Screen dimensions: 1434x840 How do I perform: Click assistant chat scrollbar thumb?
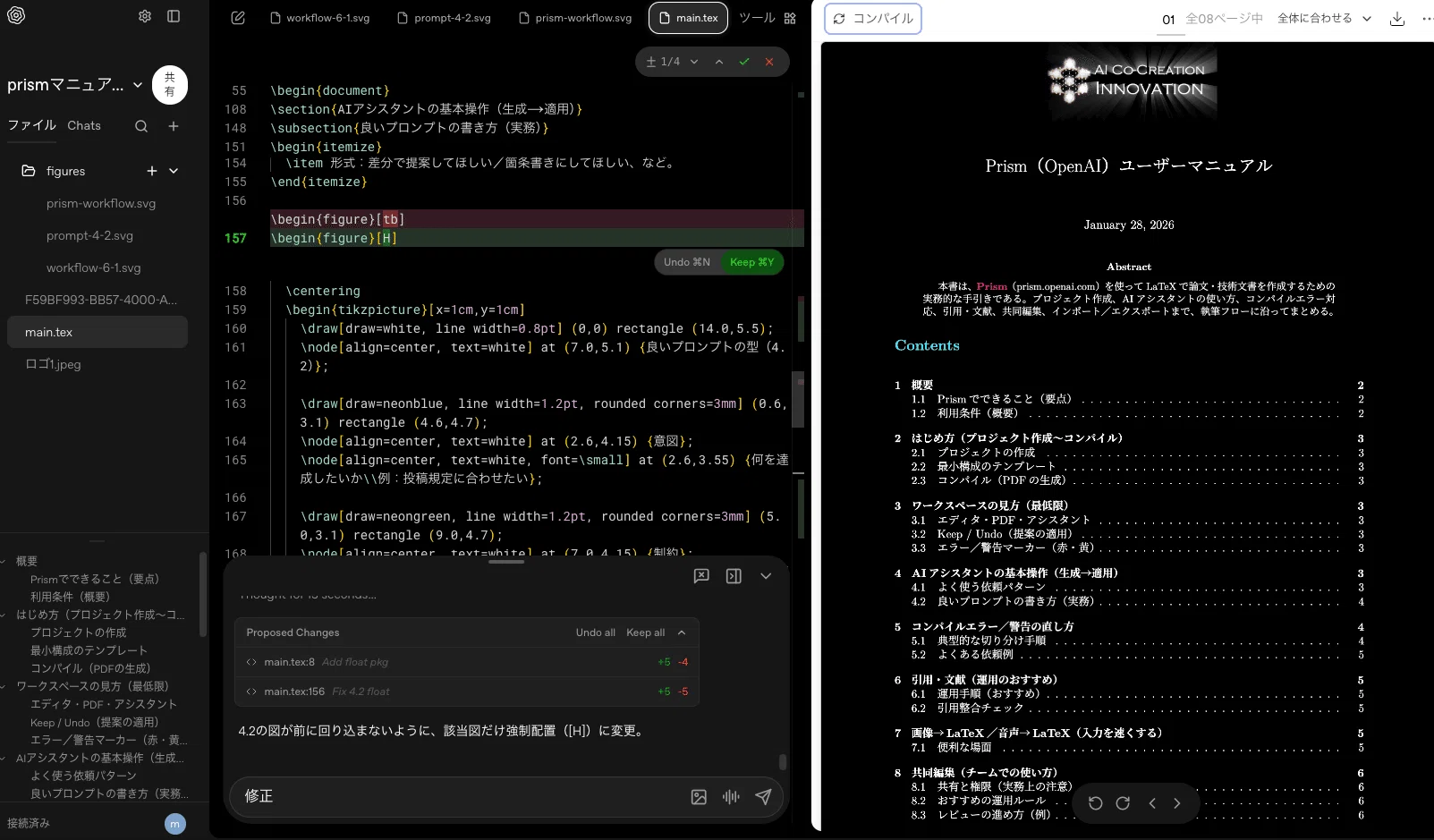click(x=783, y=762)
